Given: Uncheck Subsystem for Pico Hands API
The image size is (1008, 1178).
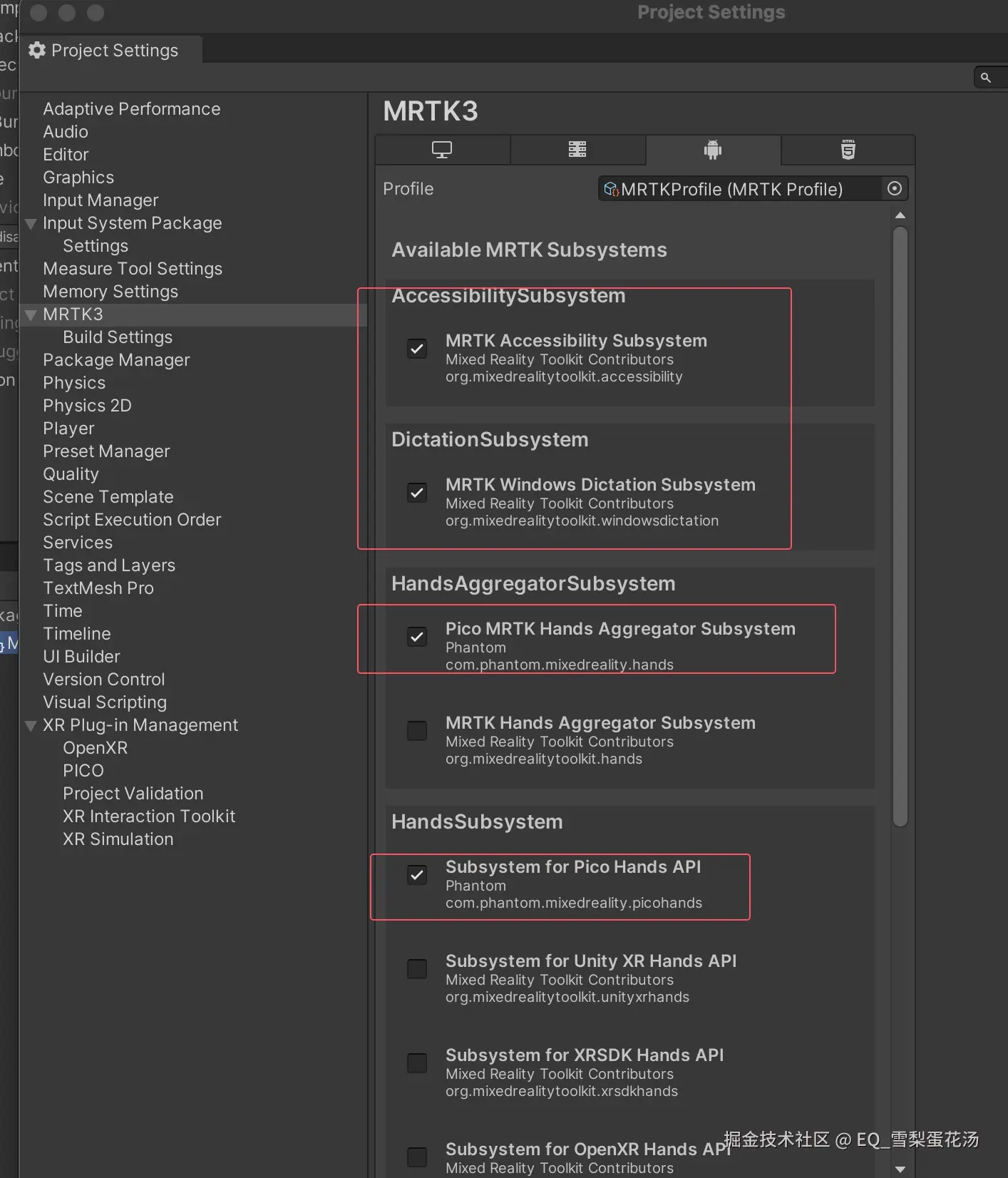Looking at the screenshot, I should pyautogui.click(x=417, y=875).
